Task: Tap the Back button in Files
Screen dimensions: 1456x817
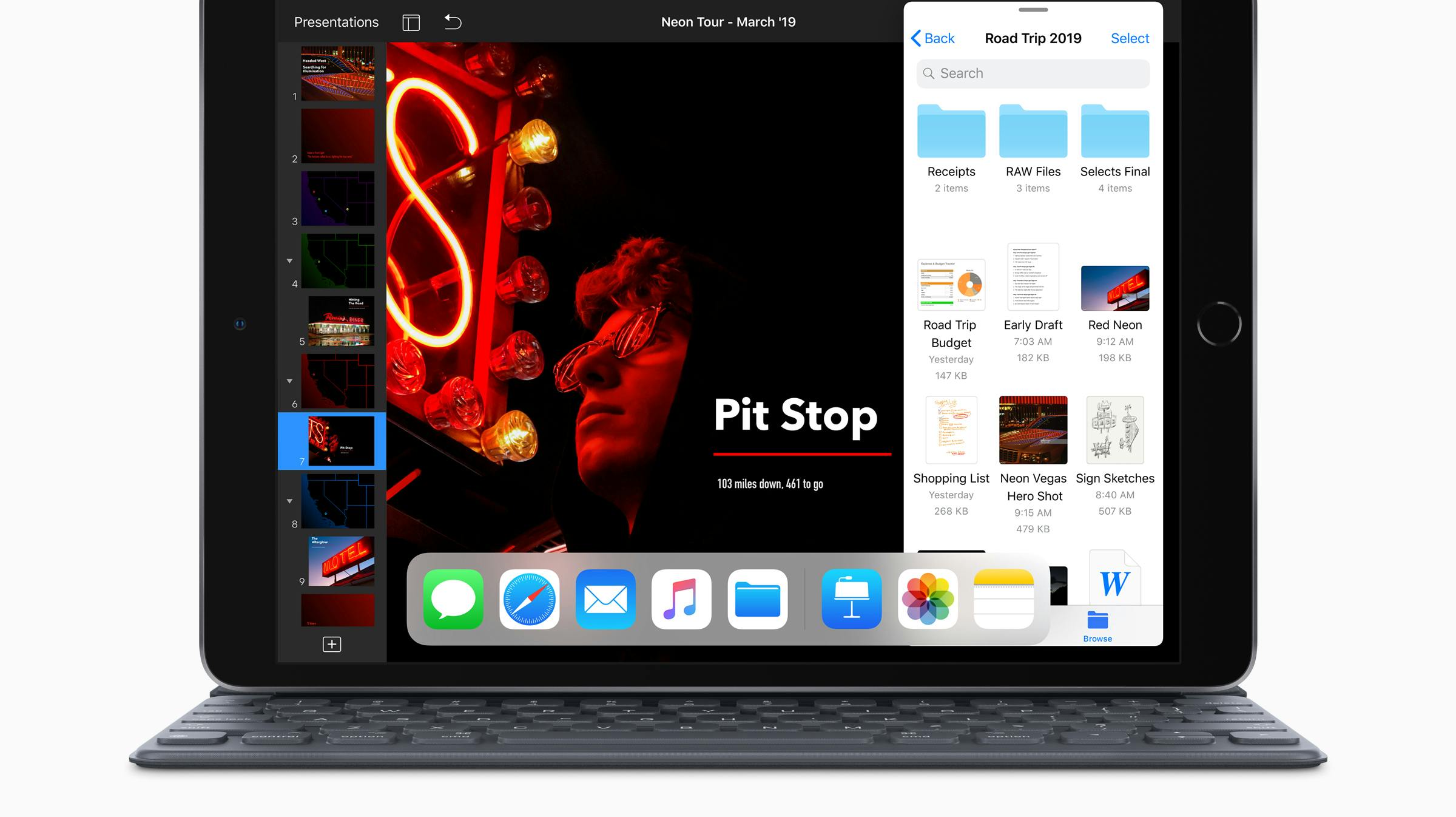Action: point(933,38)
